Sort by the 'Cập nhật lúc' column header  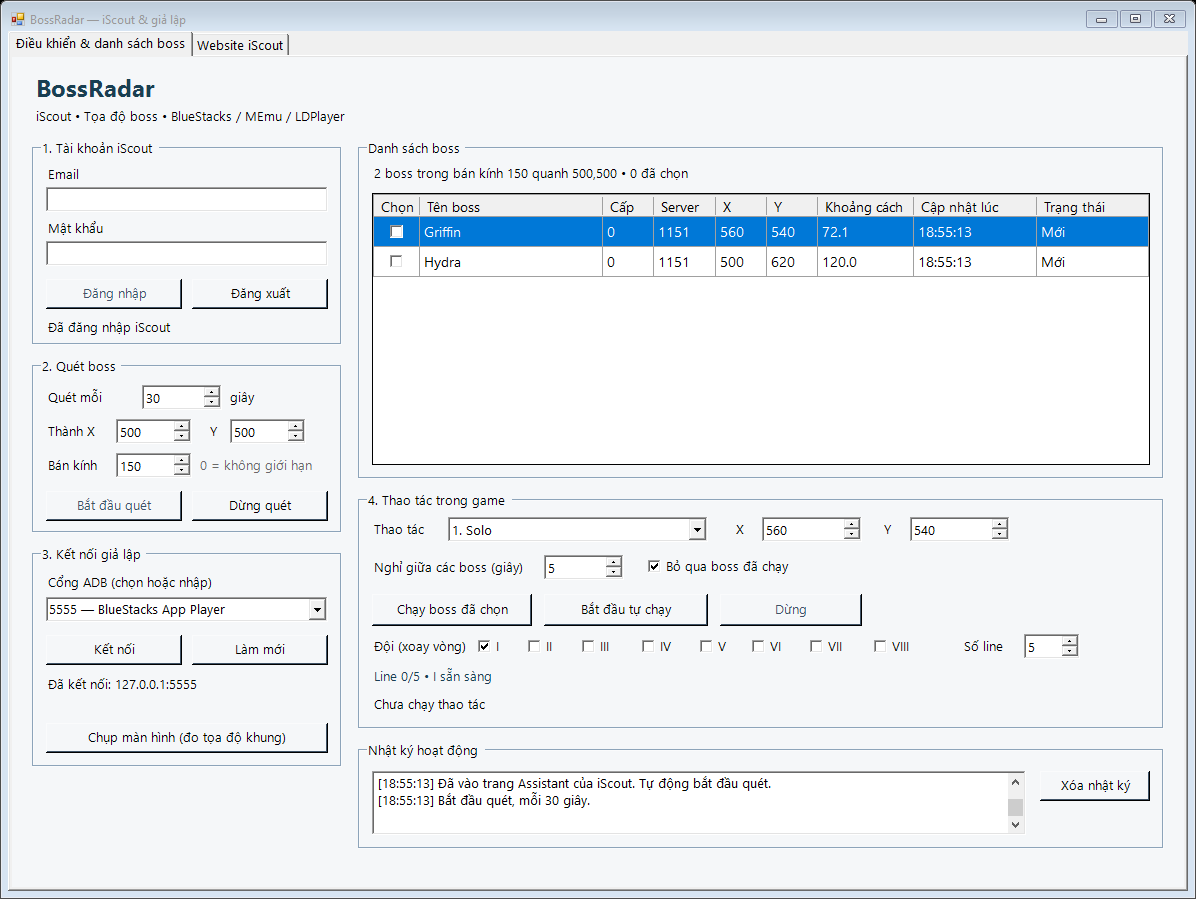(975, 207)
